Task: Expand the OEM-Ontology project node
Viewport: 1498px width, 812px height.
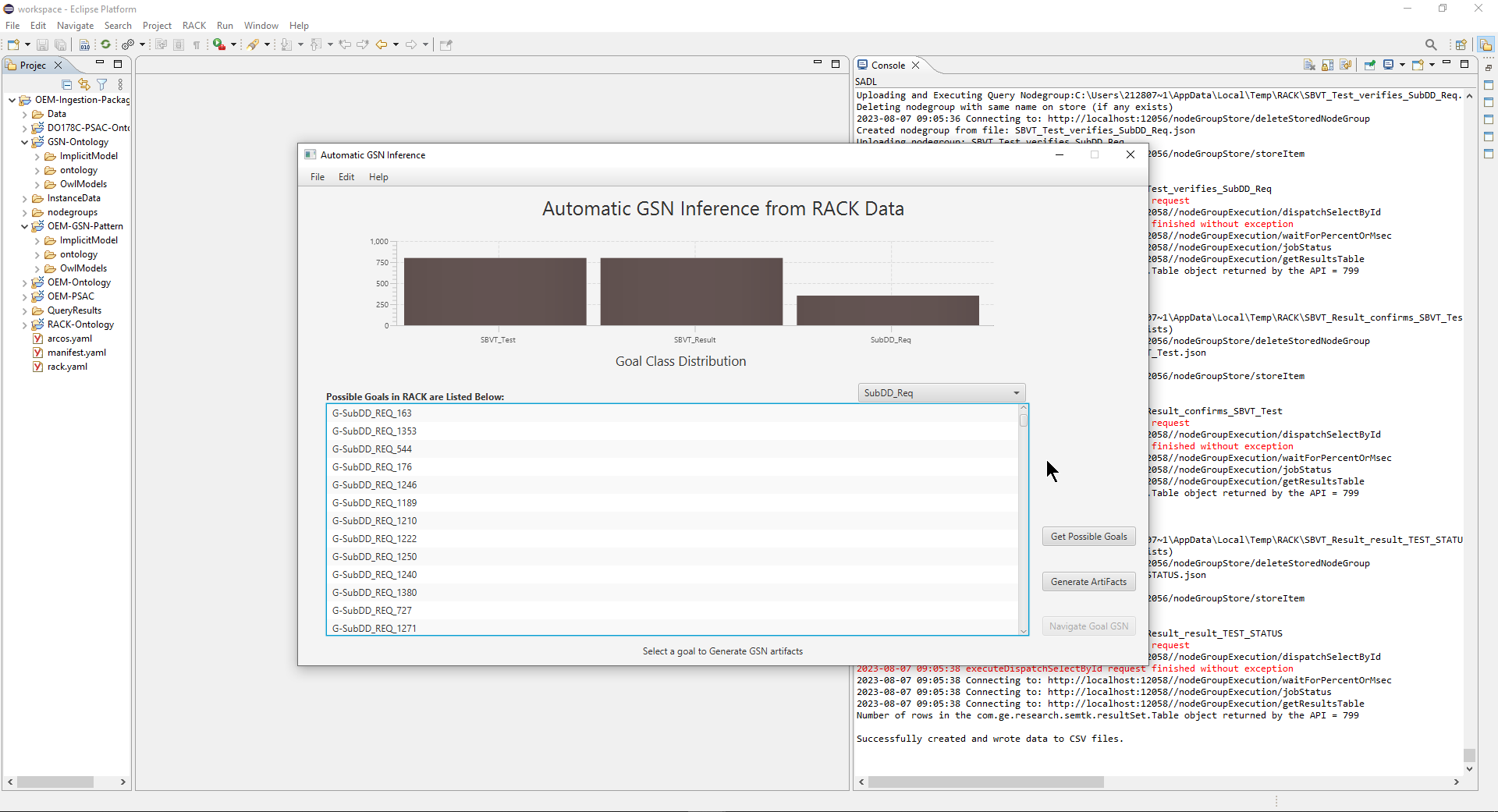Action: click(24, 282)
